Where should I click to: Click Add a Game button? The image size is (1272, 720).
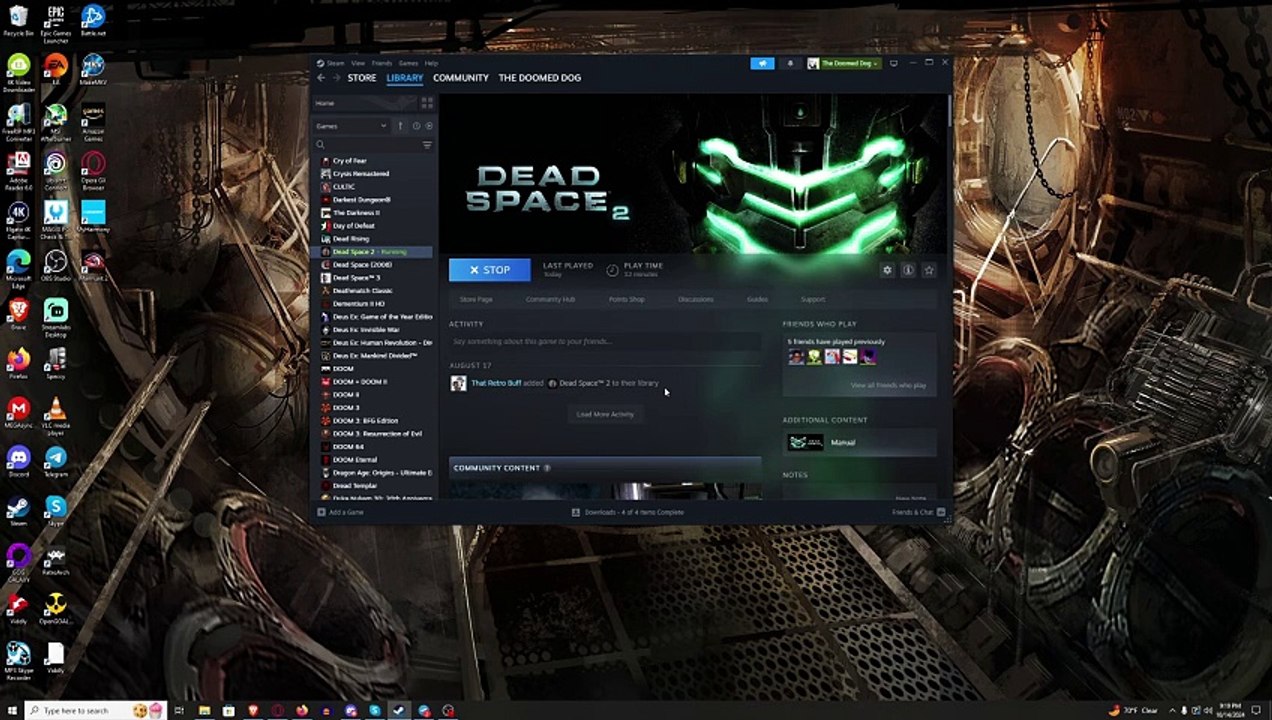(x=341, y=512)
